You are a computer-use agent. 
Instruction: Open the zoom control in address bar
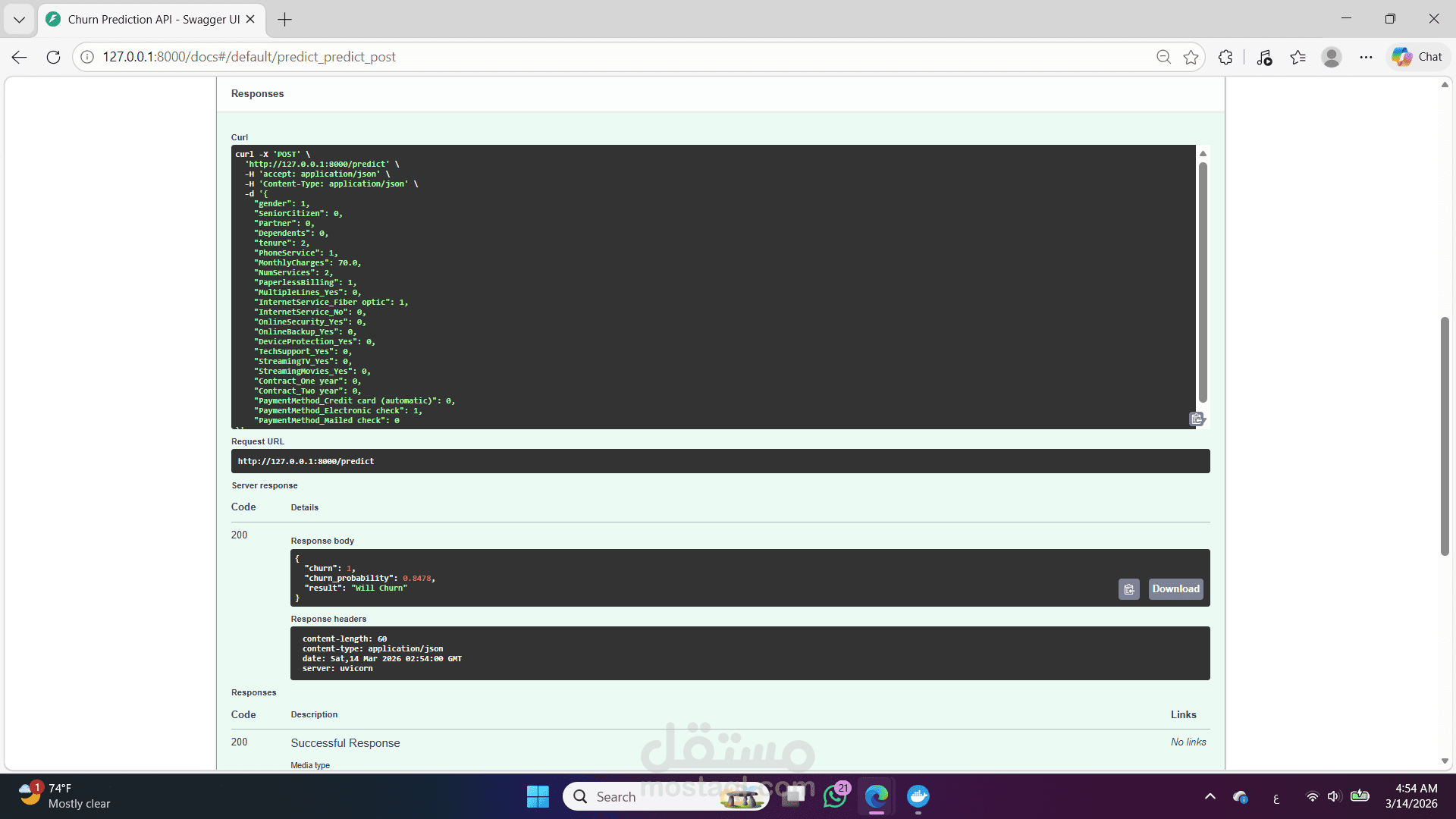pos(1163,57)
